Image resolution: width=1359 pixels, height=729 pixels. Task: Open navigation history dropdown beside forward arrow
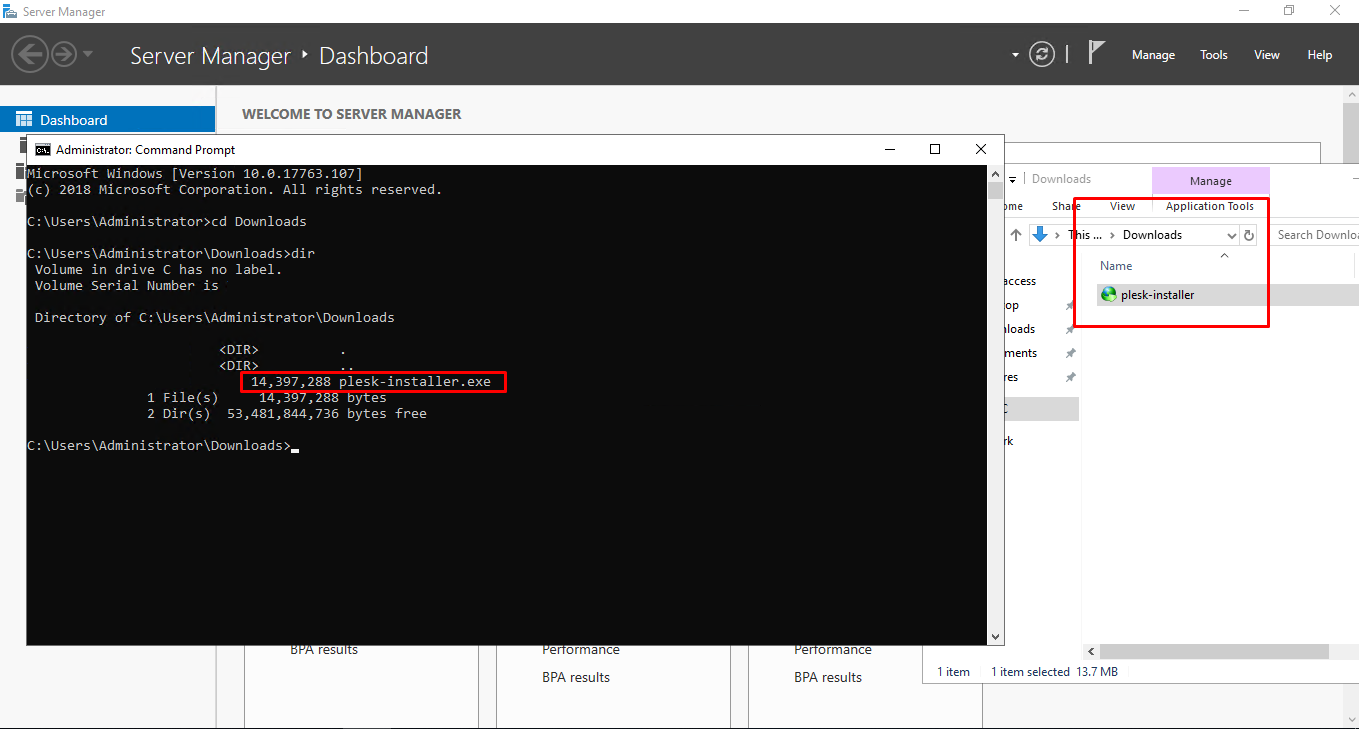tap(88, 54)
